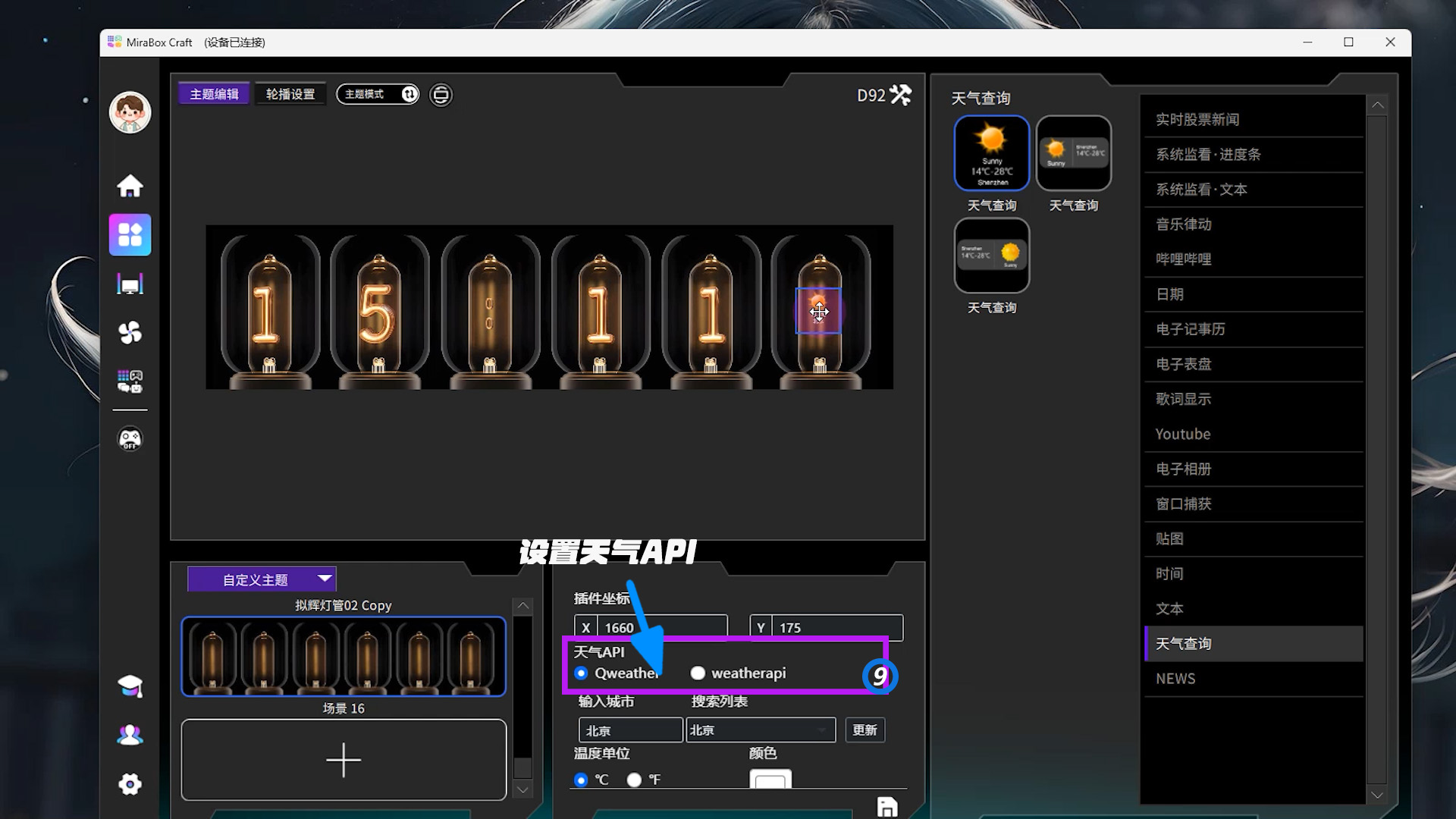Select the first 天气查询 weather widget thumbnail
The height and width of the screenshot is (819, 1456).
tap(991, 152)
